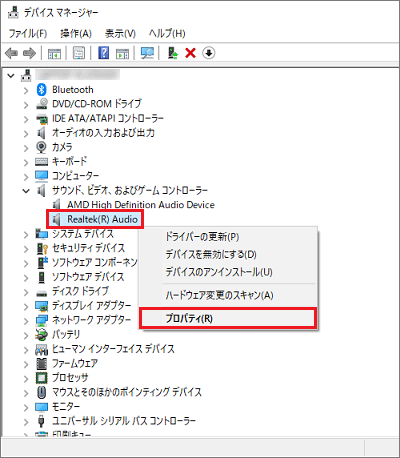Select the Realtek(R) Audio device text
Screen dimensions: 400x458
pyautogui.click(x=102, y=219)
